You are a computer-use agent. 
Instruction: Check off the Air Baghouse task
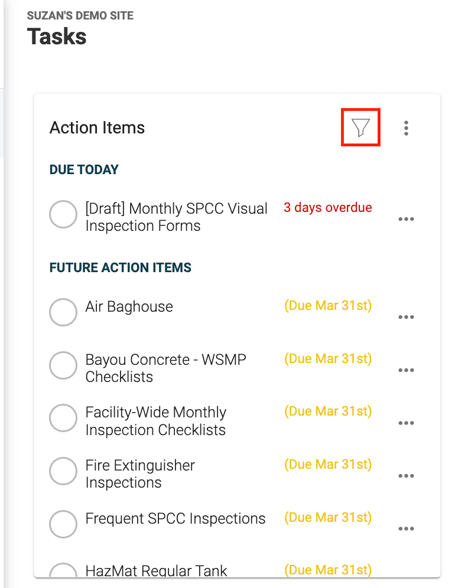[63, 312]
